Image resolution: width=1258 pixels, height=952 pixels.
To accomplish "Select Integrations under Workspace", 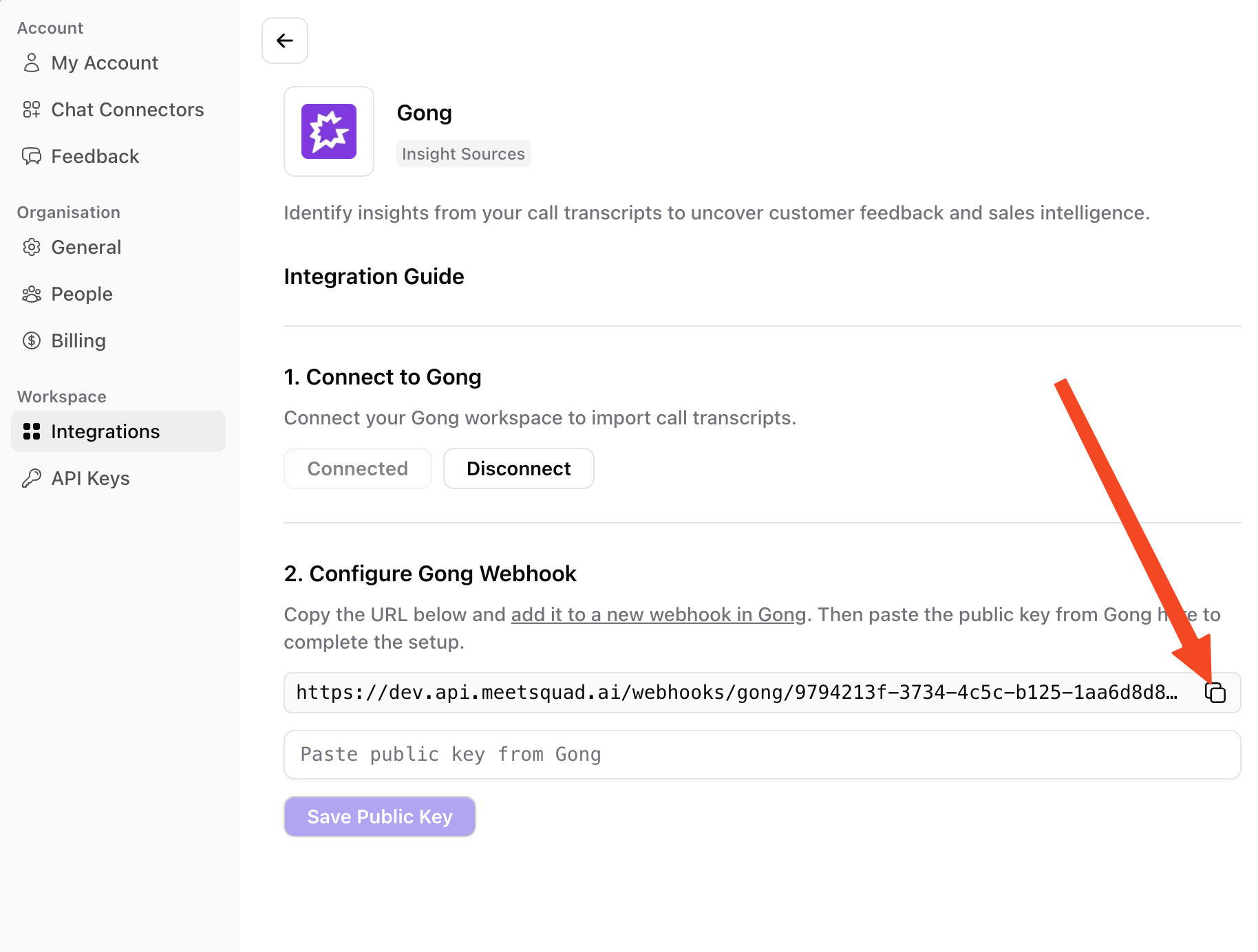I will (105, 431).
